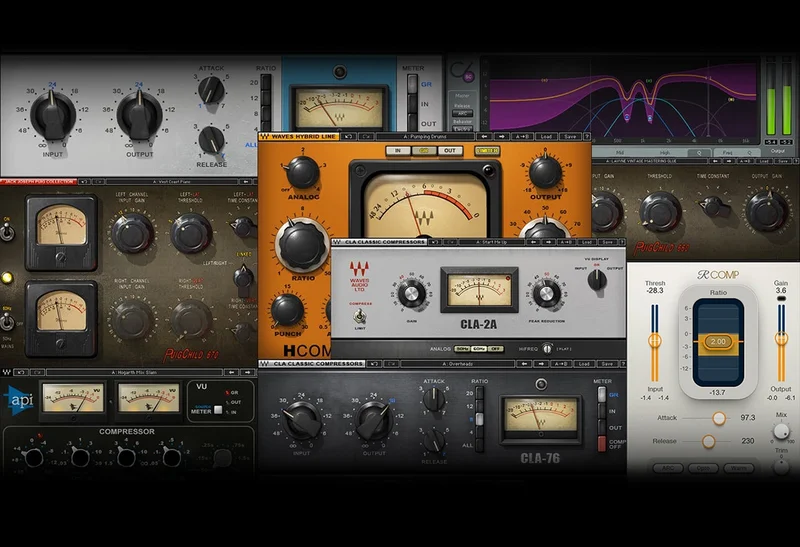Click the C6 SC sidechain badge
Screen dimensions: 800x547
coord(468,77)
